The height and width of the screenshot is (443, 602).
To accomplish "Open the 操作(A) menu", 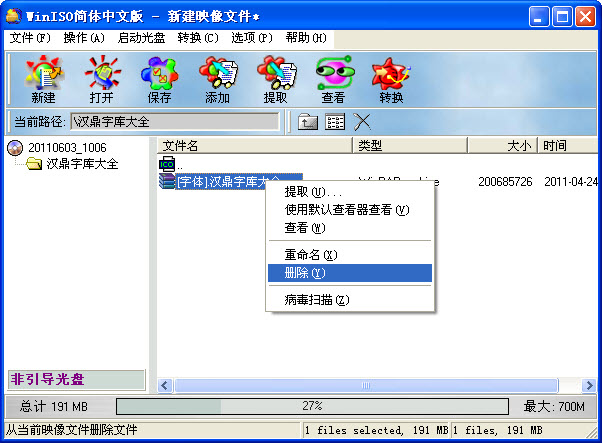I will [x=84, y=38].
